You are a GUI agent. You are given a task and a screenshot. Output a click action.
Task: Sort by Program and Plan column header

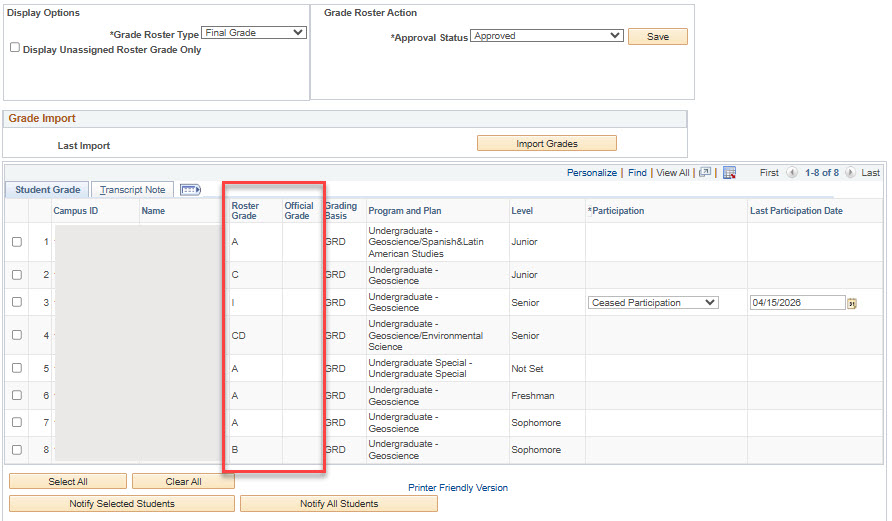[404, 210]
